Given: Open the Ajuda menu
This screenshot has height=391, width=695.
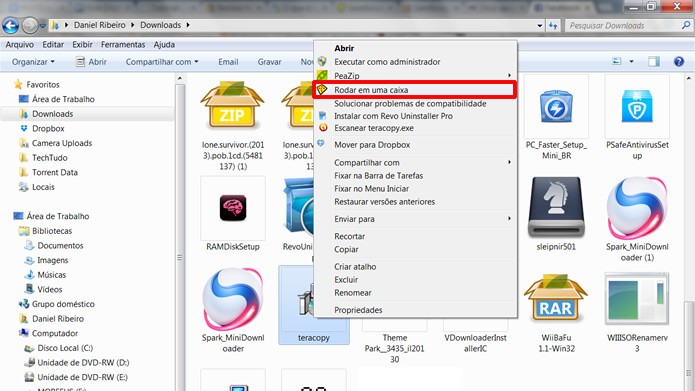Looking at the screenshot, I should [164, 44].
